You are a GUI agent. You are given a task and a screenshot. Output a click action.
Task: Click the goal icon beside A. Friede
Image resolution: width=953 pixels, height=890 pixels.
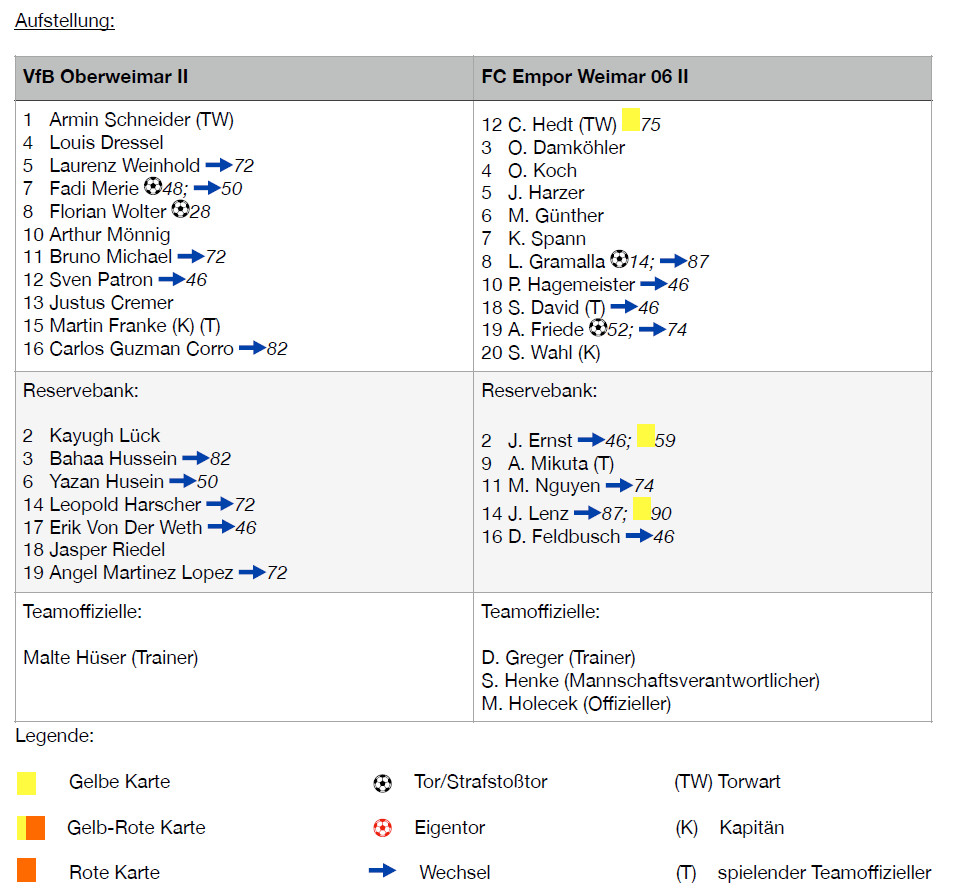[x=597, y=328]
